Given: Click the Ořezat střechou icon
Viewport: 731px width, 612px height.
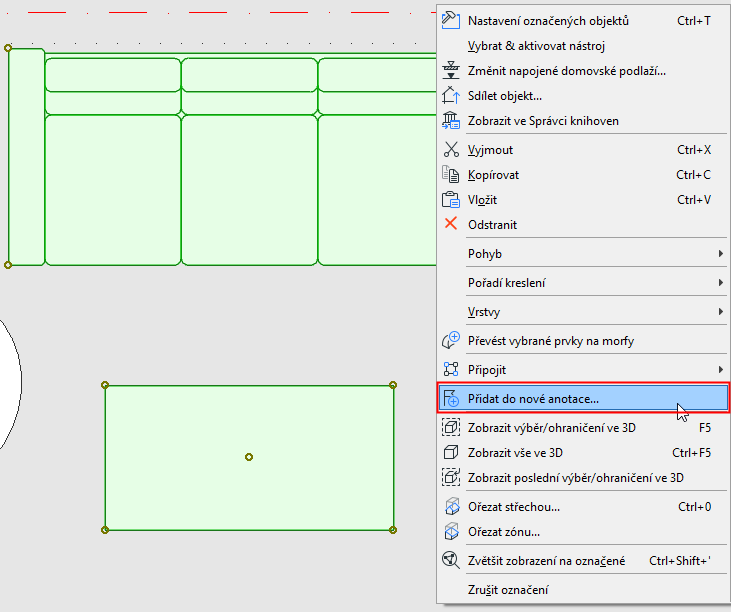Looking at the screenshot, I should coord(450,507).
